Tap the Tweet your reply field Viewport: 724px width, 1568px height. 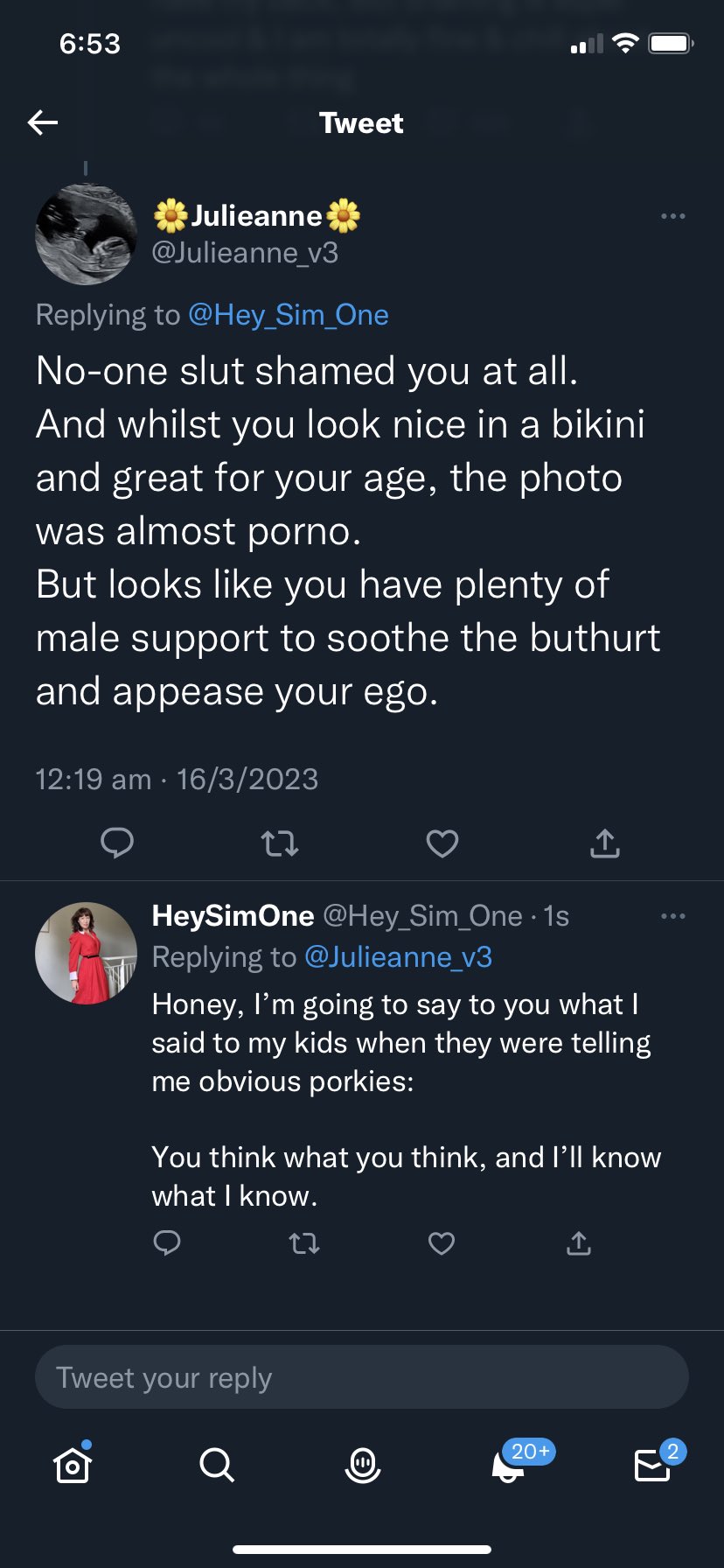point(362,1377)
